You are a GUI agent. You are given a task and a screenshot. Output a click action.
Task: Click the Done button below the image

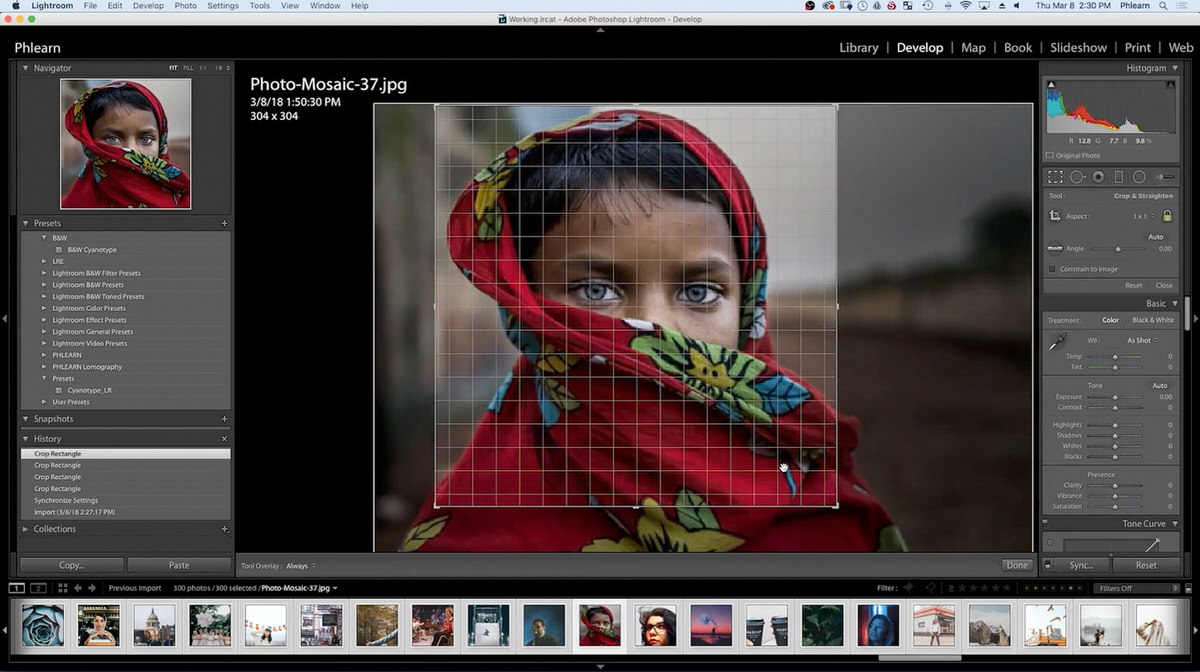point(1016,565)
